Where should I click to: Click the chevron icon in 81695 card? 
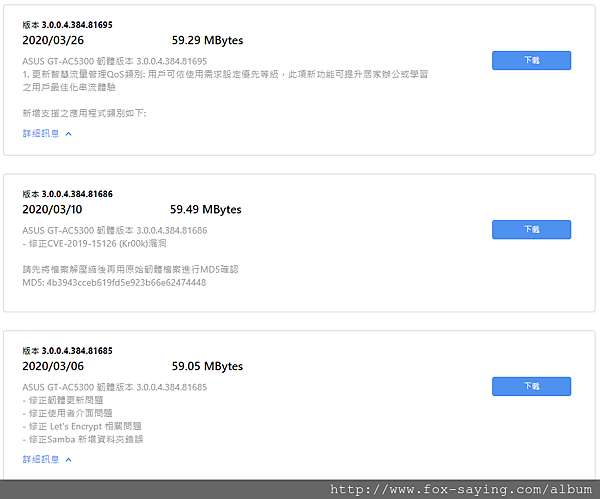click(68, 134)
